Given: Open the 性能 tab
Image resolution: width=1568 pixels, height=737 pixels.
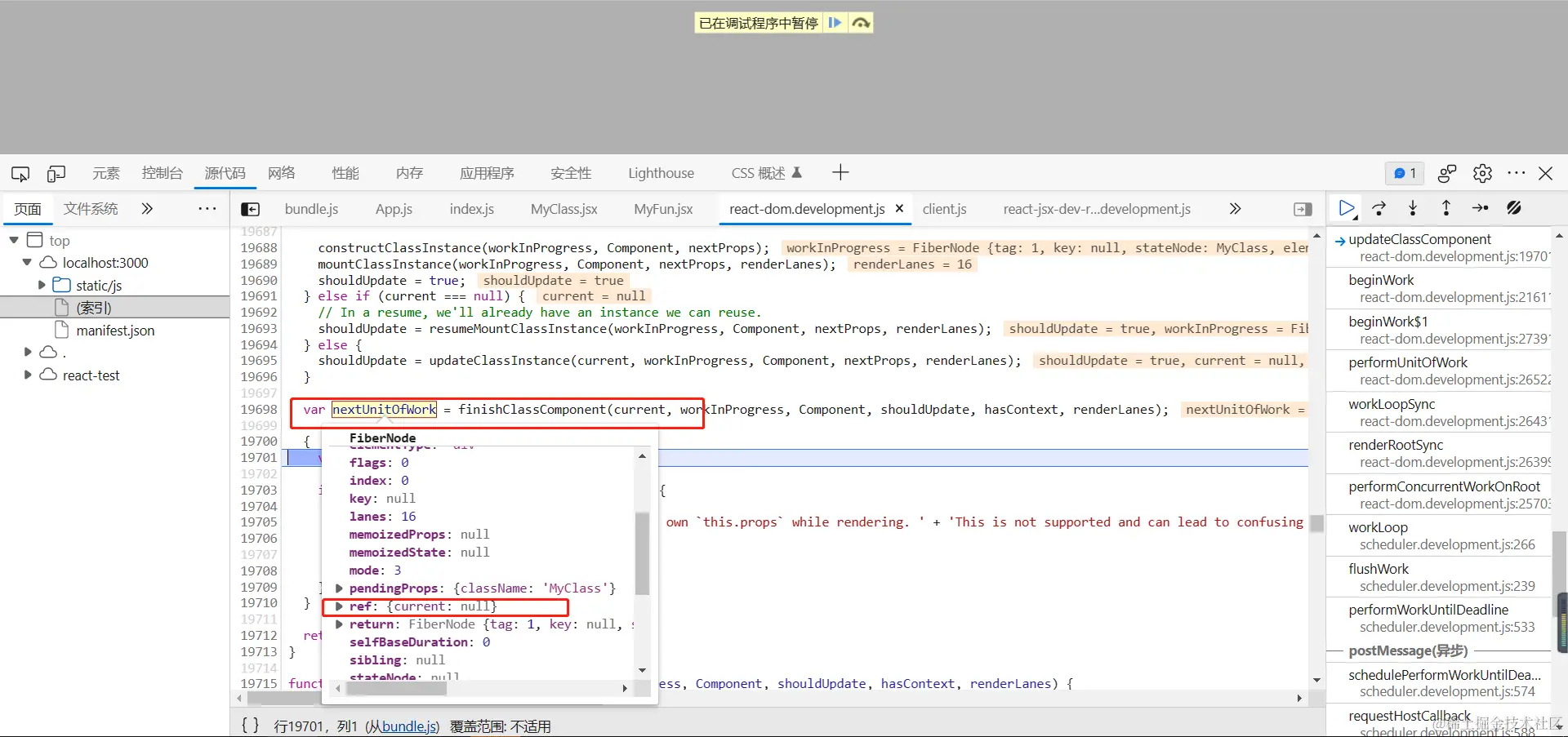Looking at the screenshot, I should coord(345,173).
